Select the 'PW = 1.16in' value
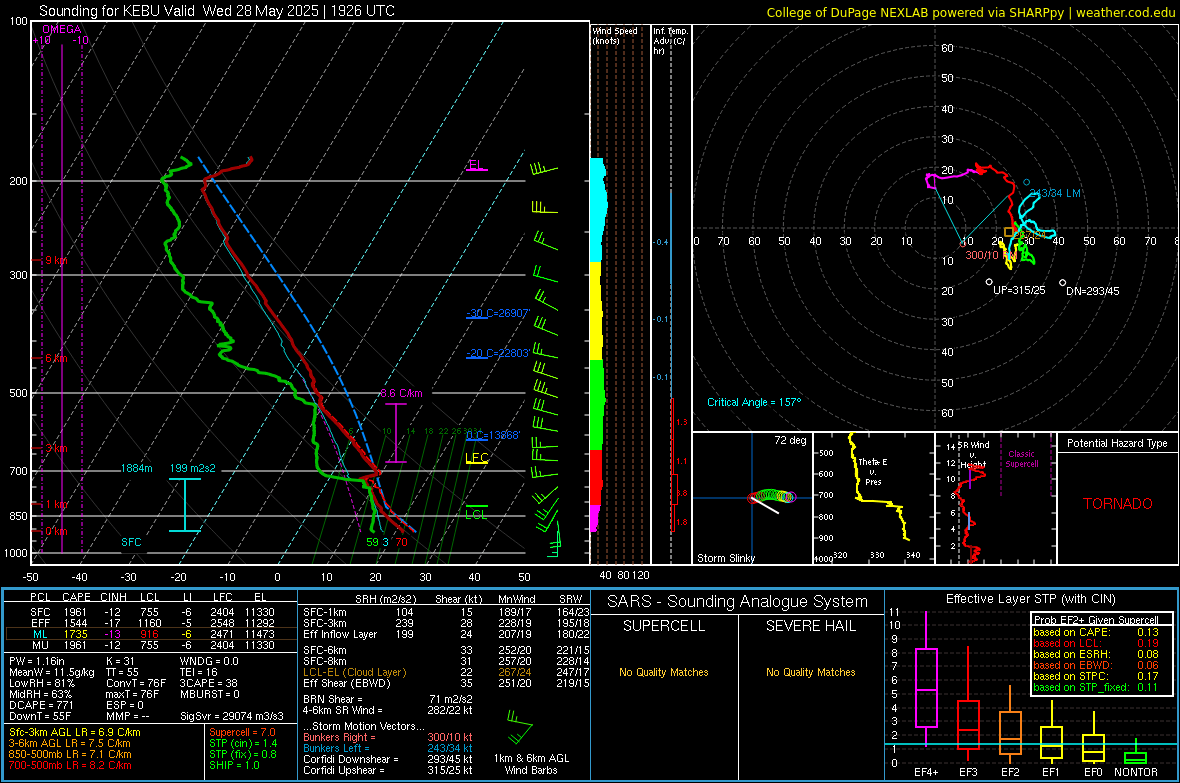The image size is (1180, 783). pyautogui.click(x=39, y=661)
